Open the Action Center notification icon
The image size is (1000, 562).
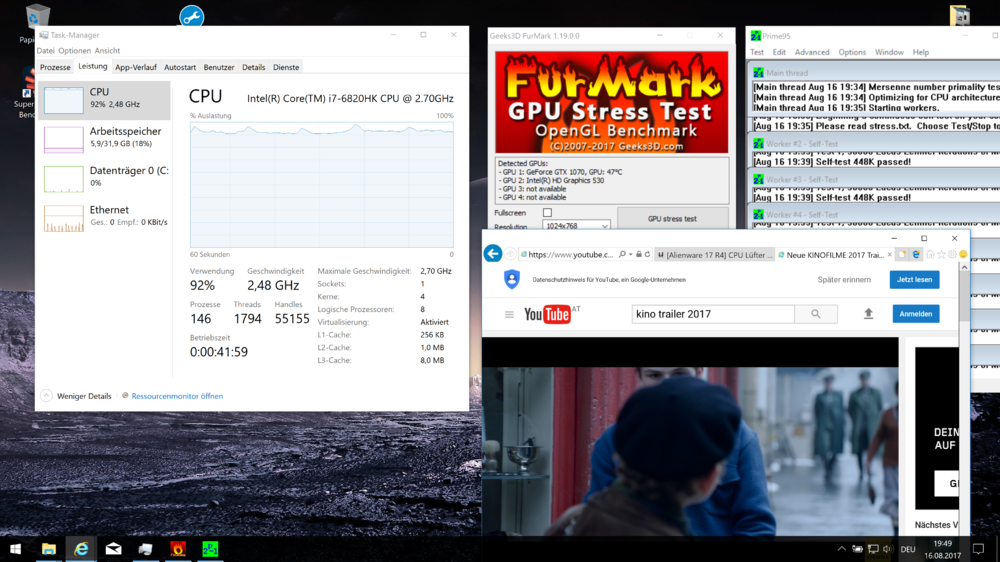pos(978,549)
